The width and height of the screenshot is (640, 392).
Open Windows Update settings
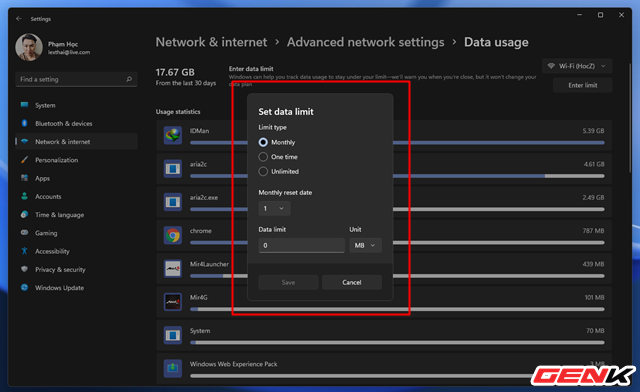point(76,288)
